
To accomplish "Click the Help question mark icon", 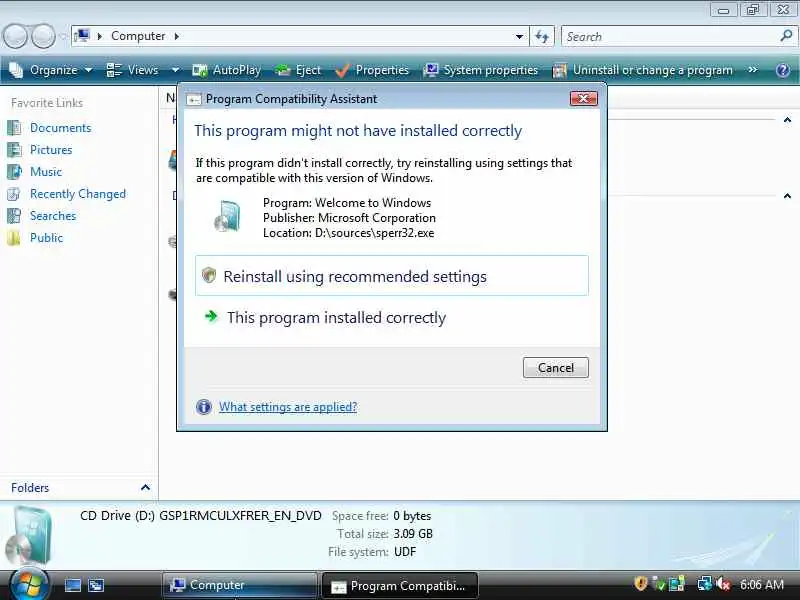I will (x=783, y=70).
